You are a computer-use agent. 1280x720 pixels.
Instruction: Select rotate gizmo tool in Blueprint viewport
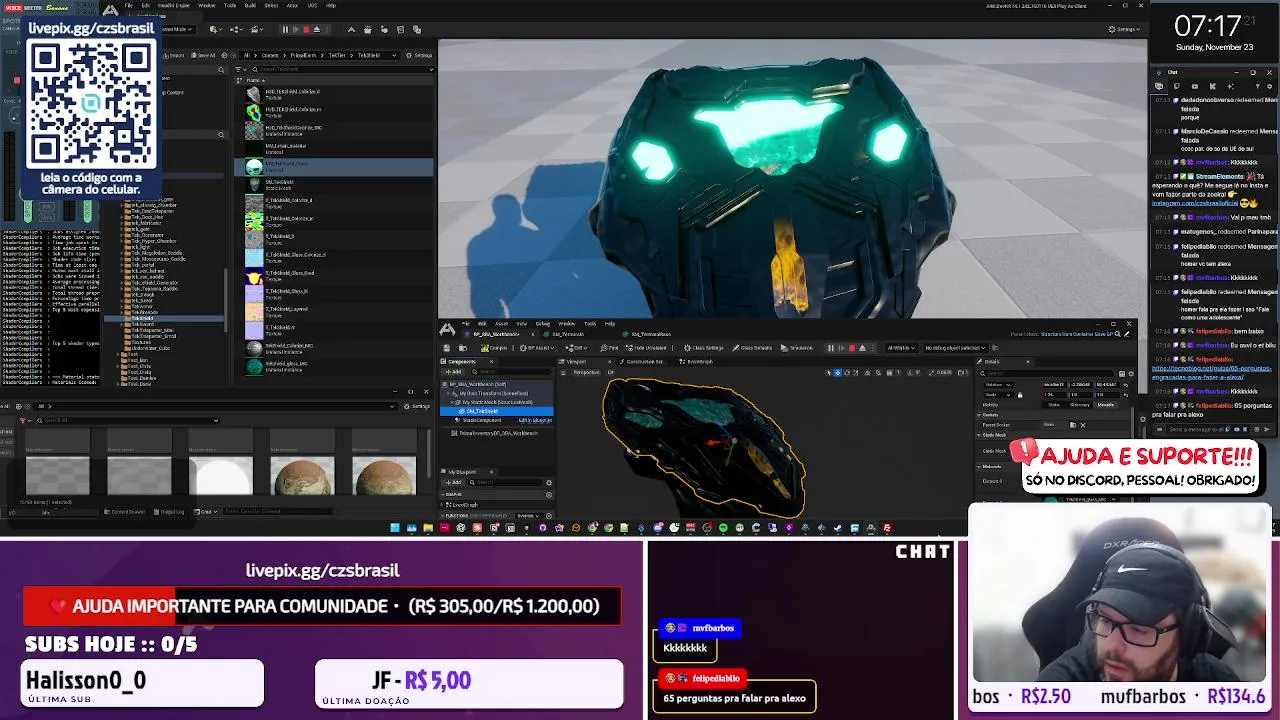click(847, 372)
